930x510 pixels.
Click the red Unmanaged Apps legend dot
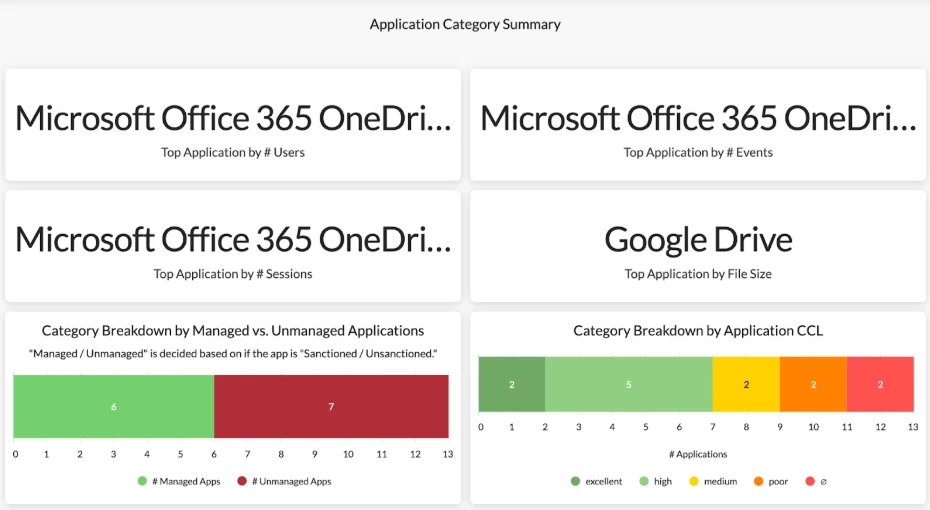[242, 481]
